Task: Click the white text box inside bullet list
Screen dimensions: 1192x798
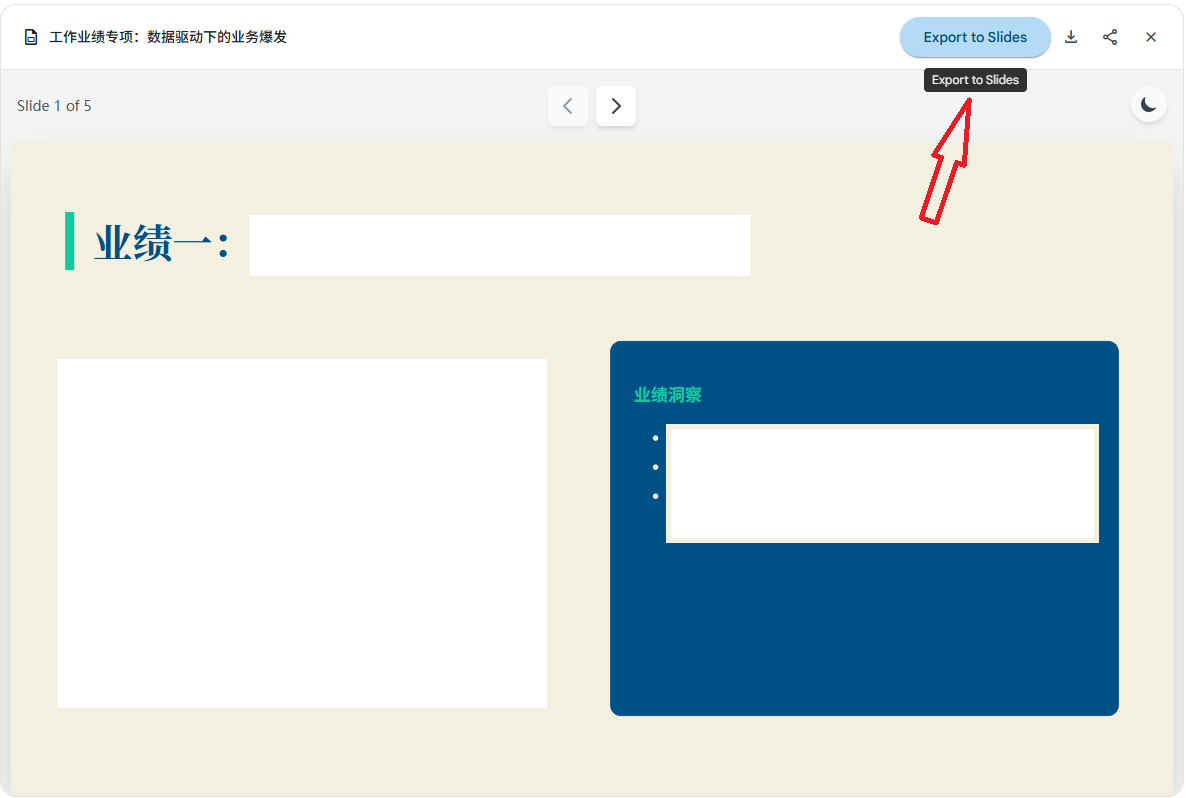Action: [882, 483]
